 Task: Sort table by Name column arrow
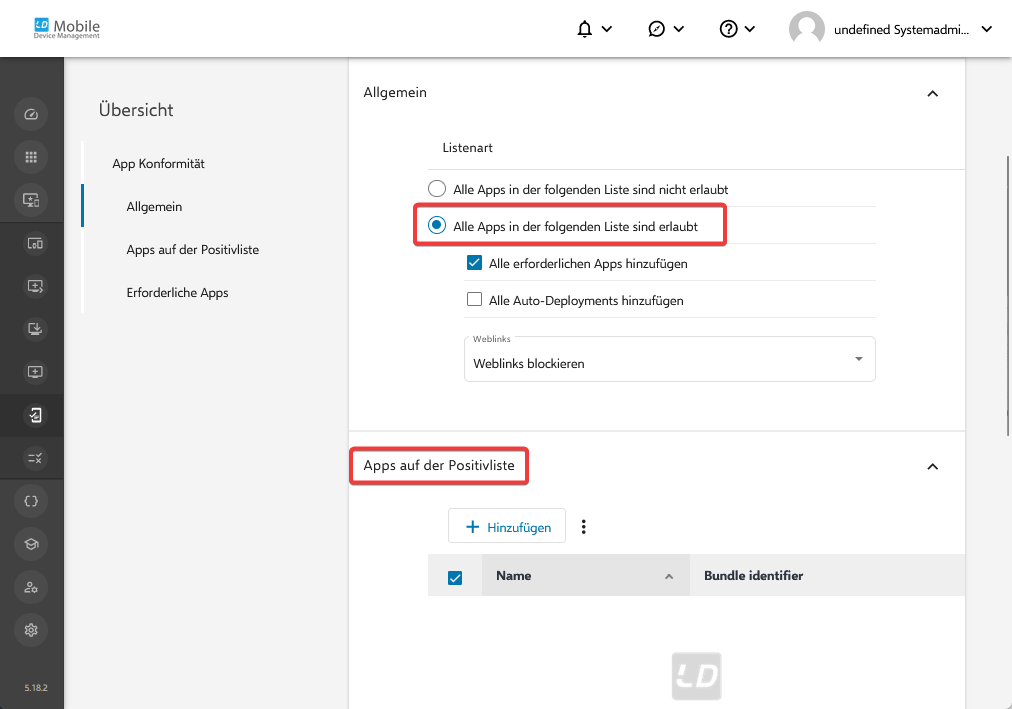[x=669, y=577]
